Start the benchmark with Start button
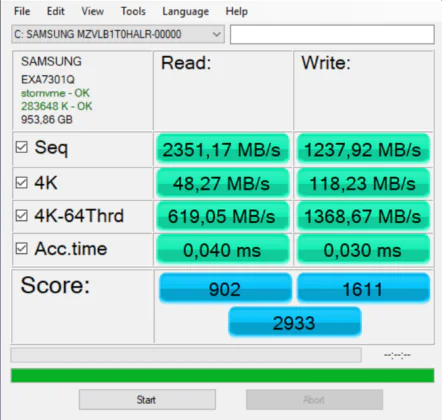Viewport: 442px width, 420px height. pos(147,400)
